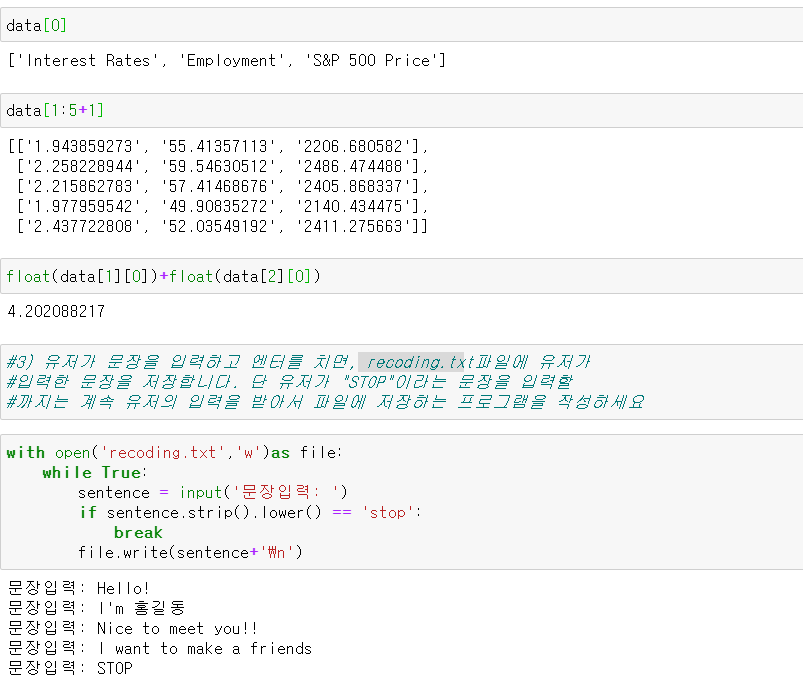Click the output line 'STOP'
Image resolution: width=803 pixels, height=700 pixels.
[x=70, y=668]
